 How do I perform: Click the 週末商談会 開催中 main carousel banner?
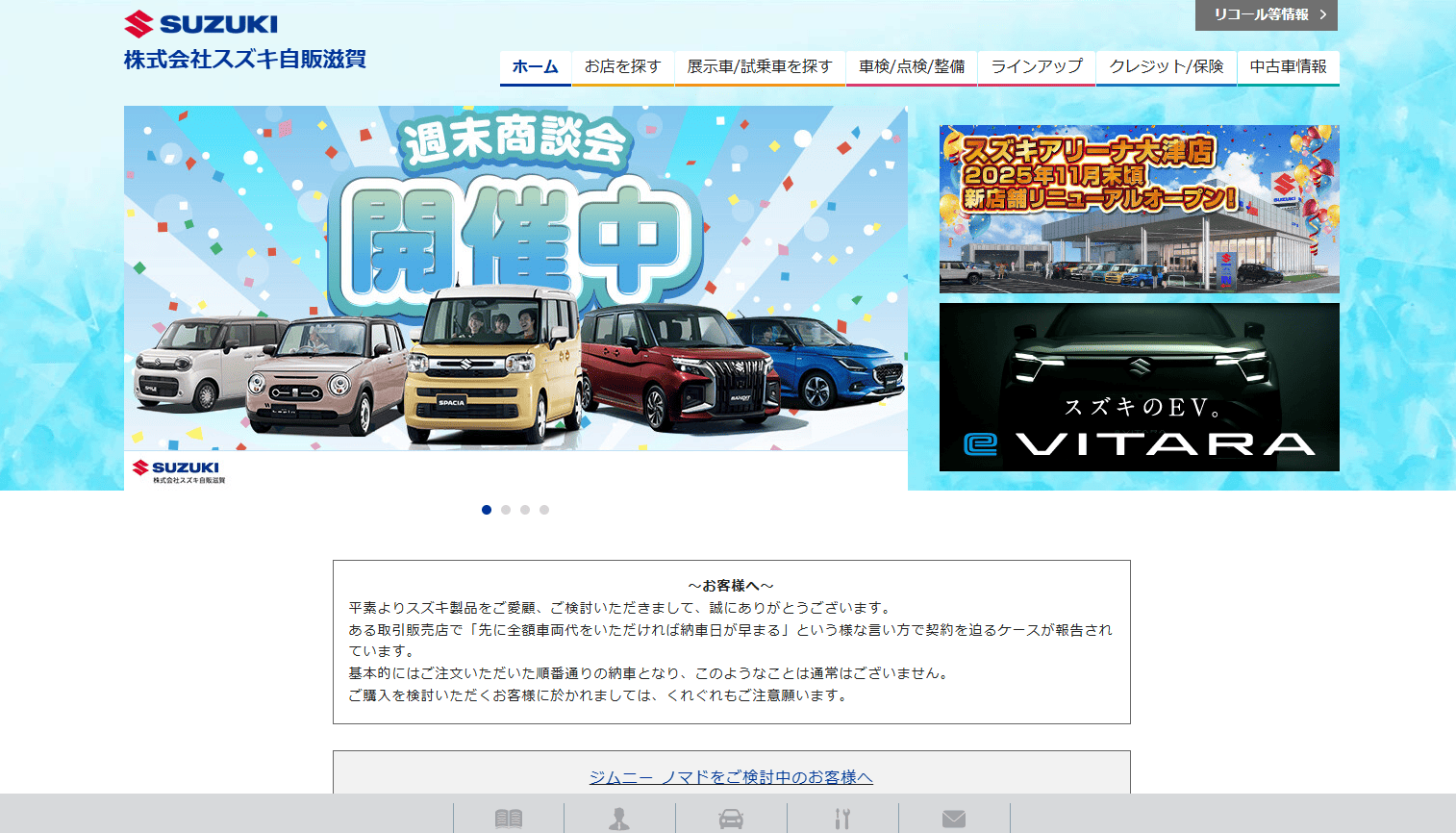(515, 298)
